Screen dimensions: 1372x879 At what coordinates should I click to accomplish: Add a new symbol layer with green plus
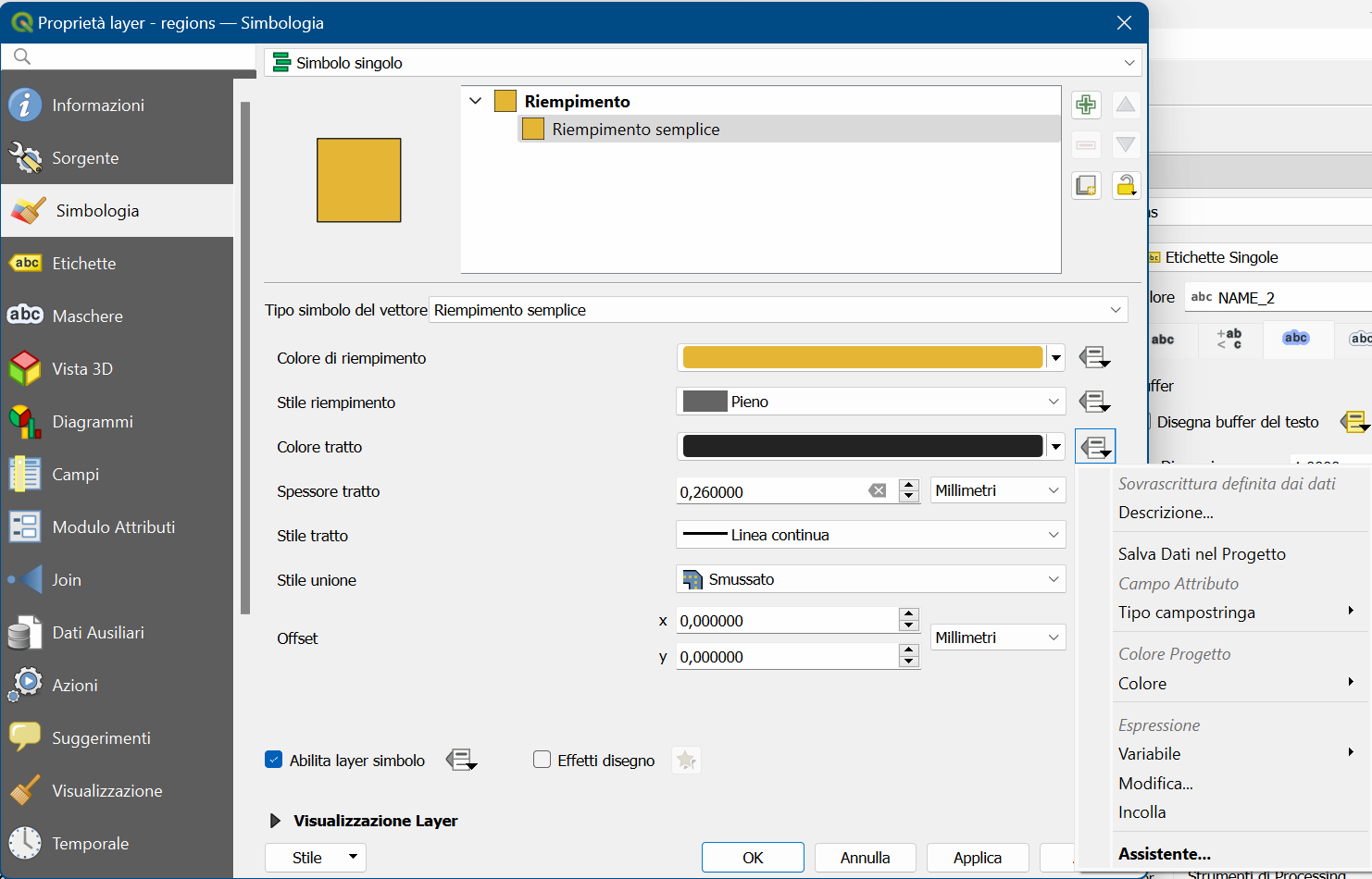pos(1086,105)
